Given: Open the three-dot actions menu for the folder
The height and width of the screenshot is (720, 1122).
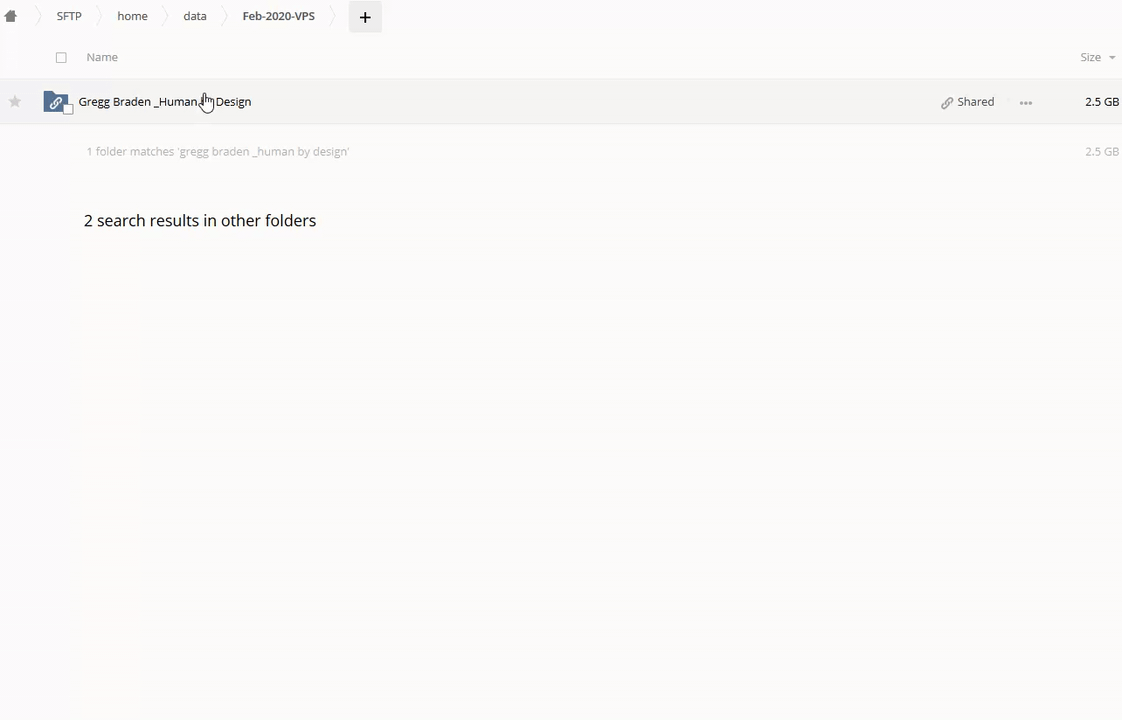Looking at the screenshot, I should tap(1025, 102).
